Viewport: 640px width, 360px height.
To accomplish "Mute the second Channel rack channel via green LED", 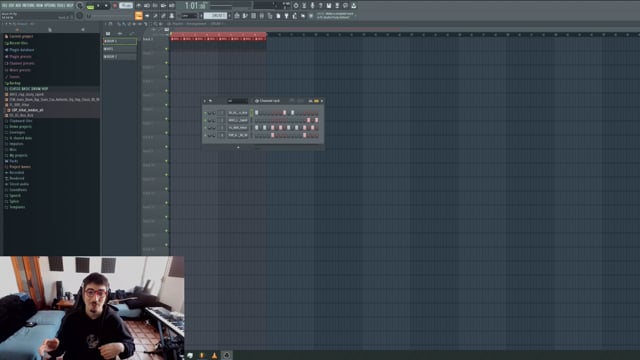I will pyautogui.click(x=205, y=120).
